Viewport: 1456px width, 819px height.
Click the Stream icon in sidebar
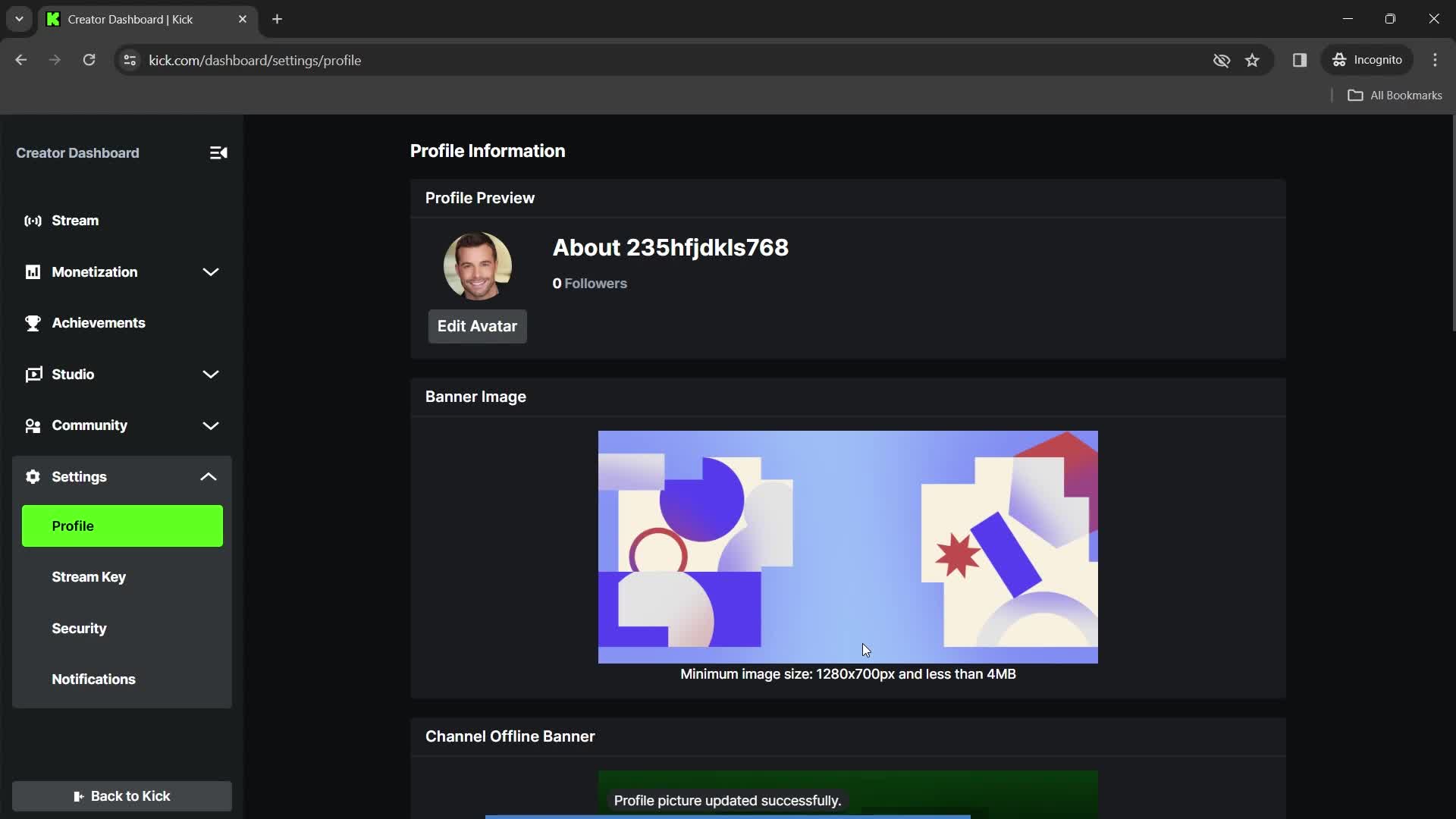(33, 220)
